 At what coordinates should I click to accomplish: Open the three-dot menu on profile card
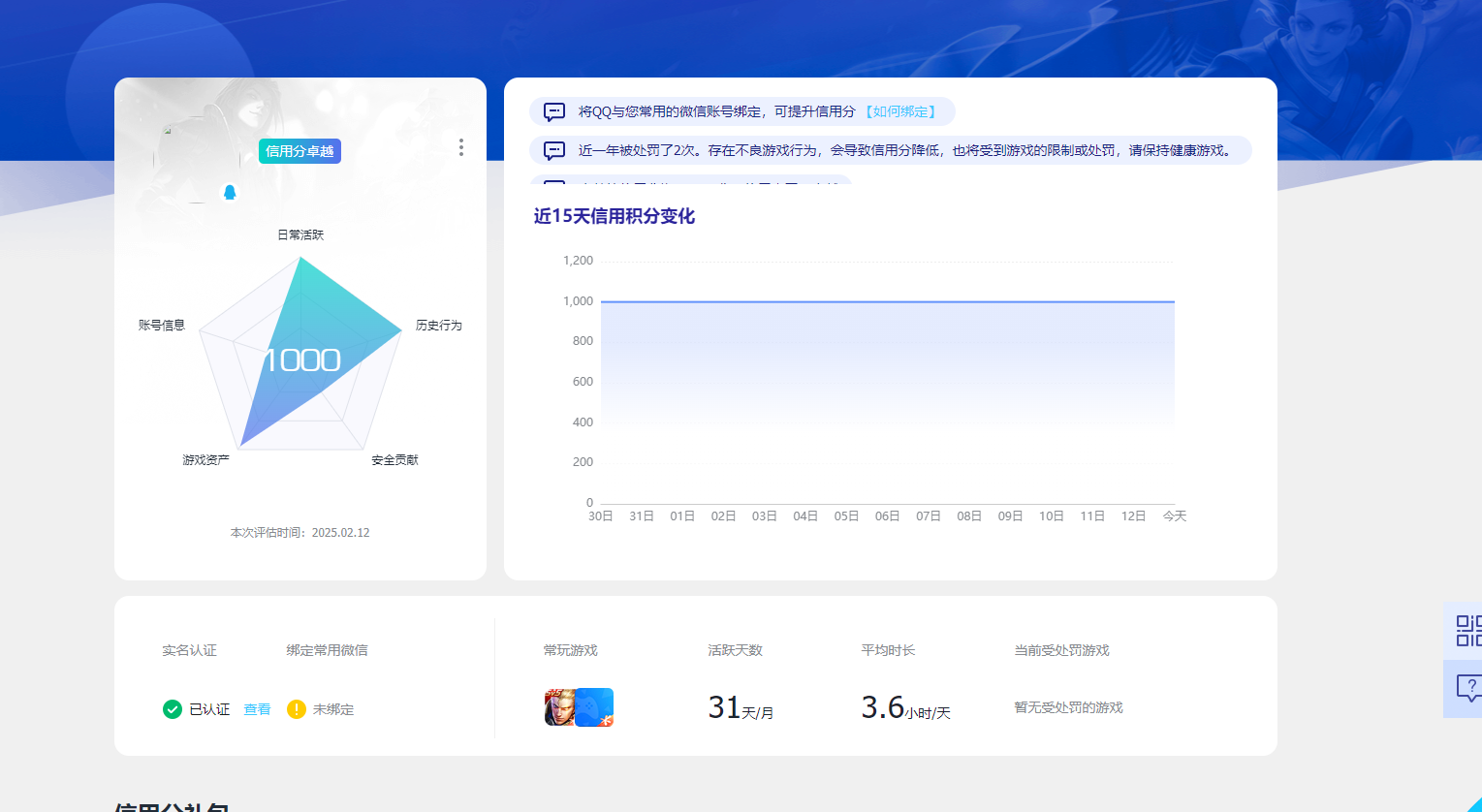(x=460, y=147)
